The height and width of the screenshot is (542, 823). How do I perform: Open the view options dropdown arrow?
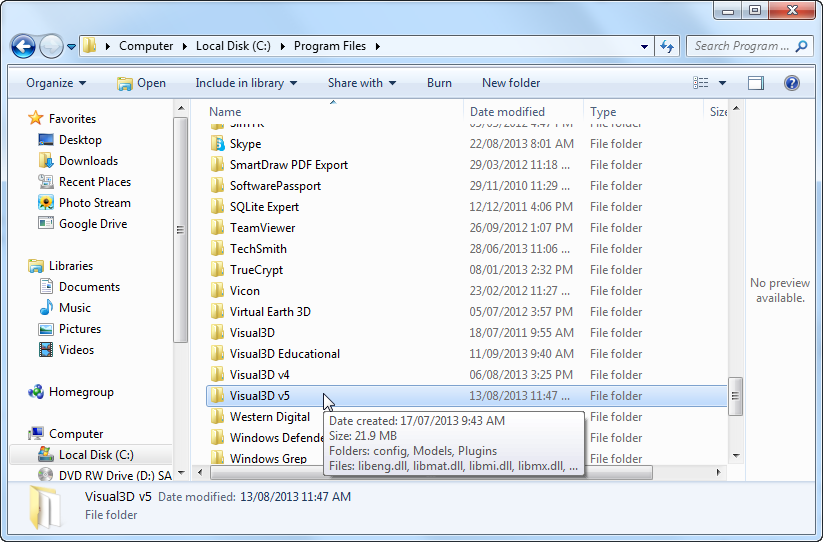(722, 83)
